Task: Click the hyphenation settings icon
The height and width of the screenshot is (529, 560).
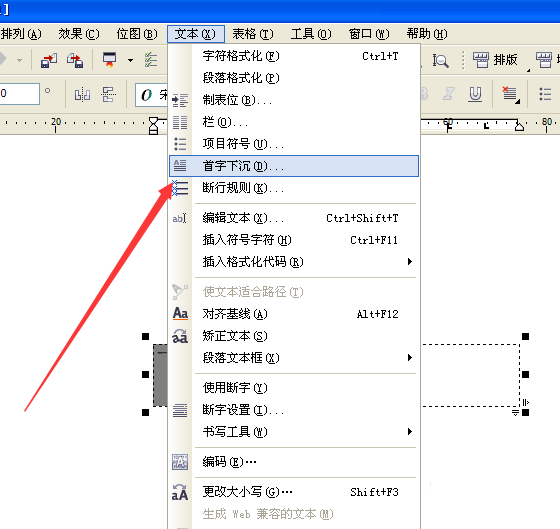Action: coord(180,410)
